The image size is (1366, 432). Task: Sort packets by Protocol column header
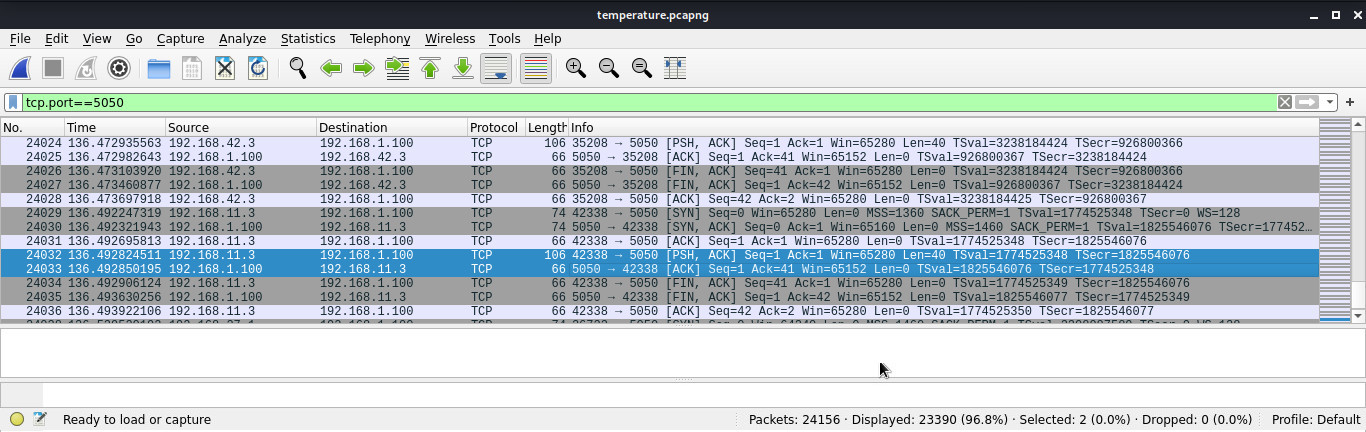494,128
